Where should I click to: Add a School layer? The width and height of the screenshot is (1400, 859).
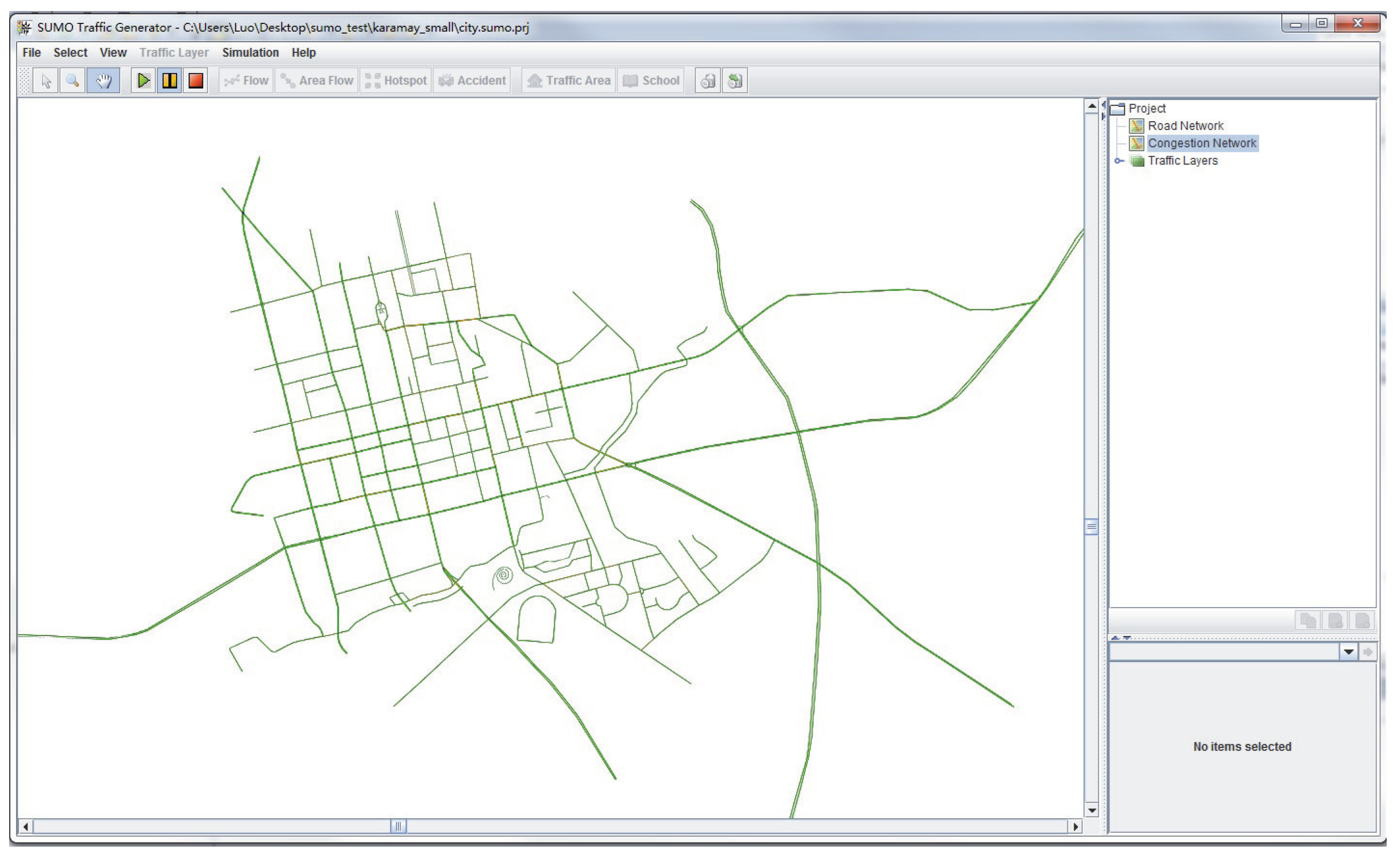651,81
